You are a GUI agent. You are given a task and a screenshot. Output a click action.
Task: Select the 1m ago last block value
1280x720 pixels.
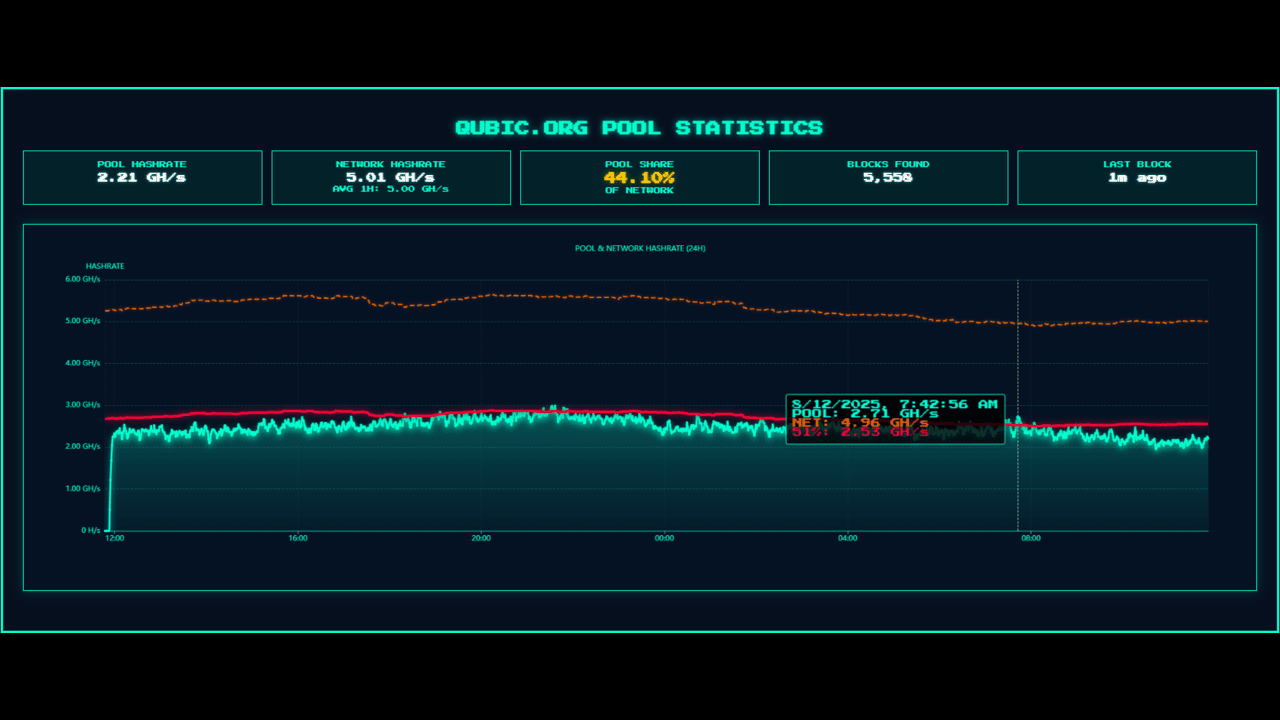point(1137,177)
